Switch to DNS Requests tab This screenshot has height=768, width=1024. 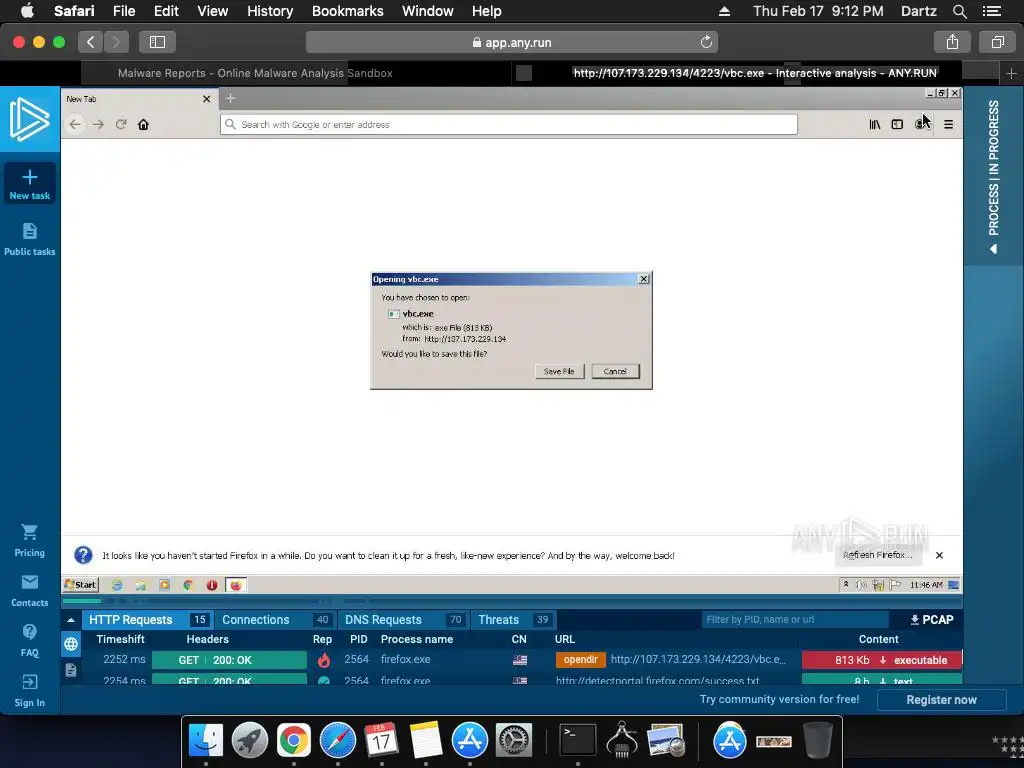tap(402, 620)
